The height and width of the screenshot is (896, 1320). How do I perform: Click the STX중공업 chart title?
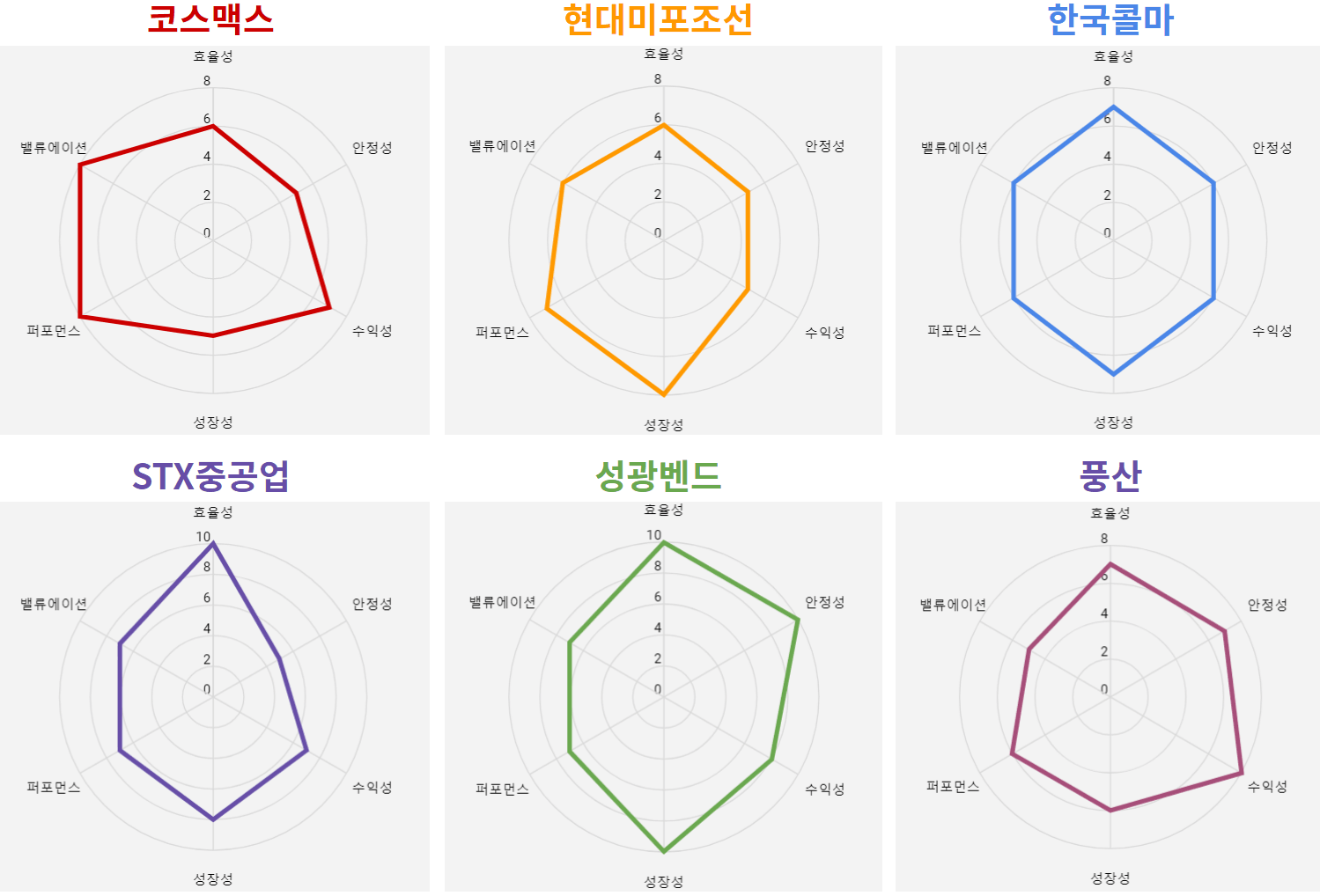(x=210, y=476)
